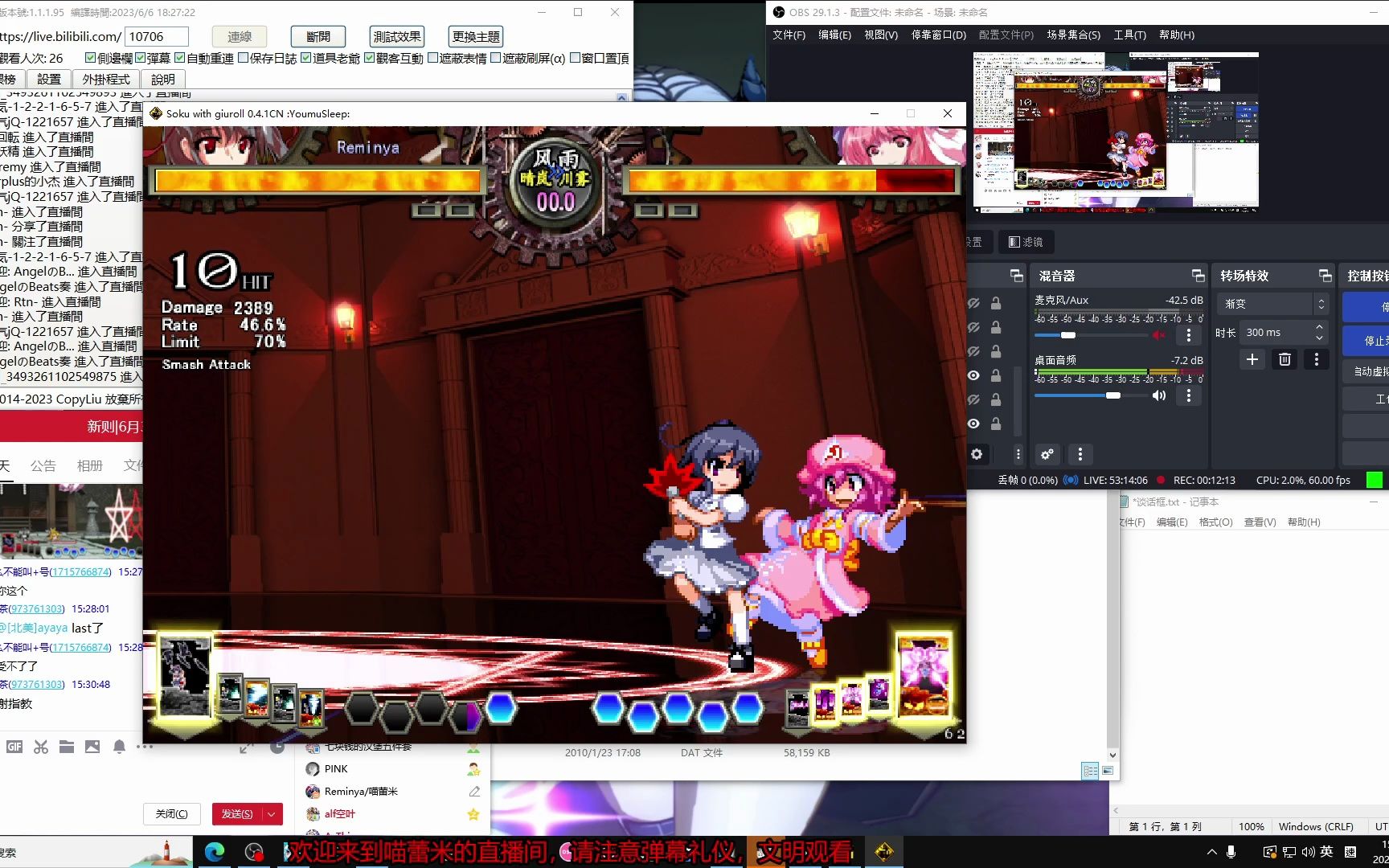Mute the 桌面音频 speaker icon
The image size is (1389, 868).
(1158, 395)
